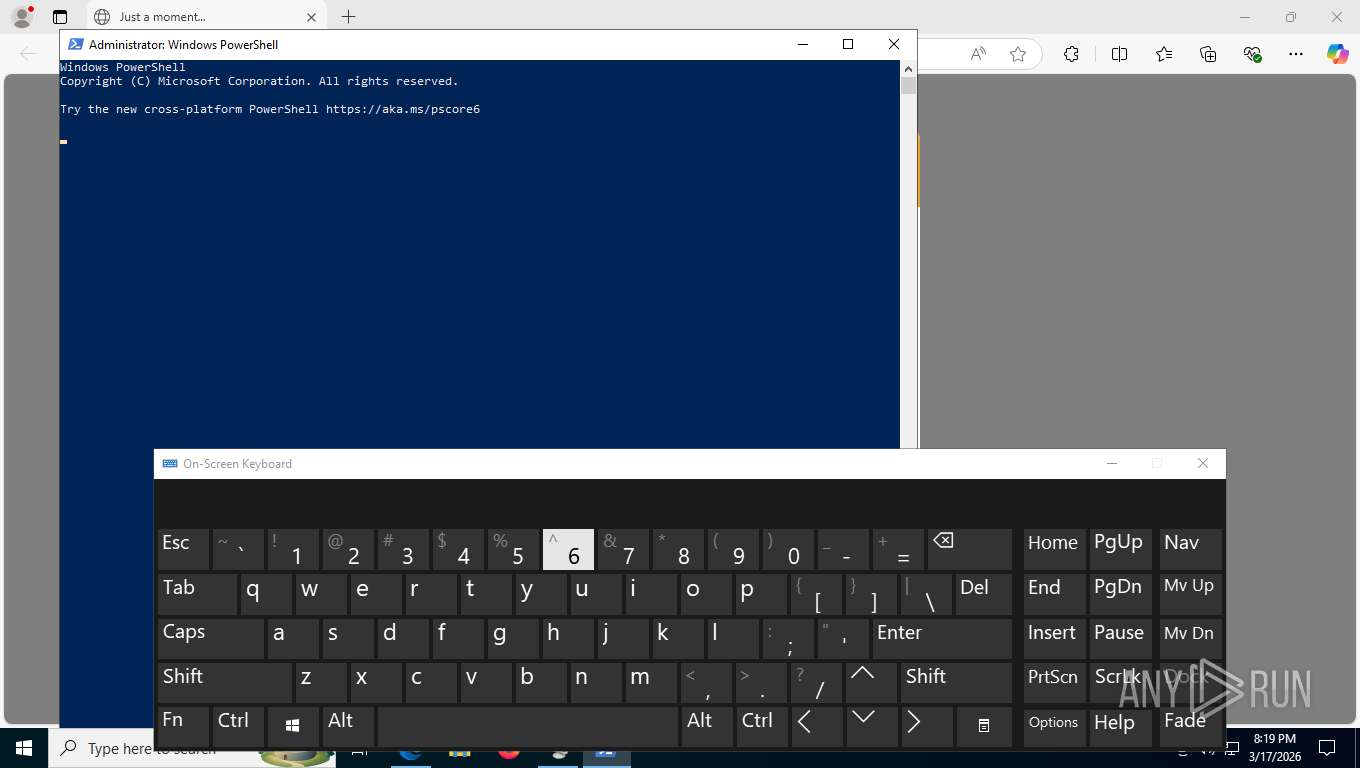
Task: Tap the Del key
Action: (x=984, y=594)
